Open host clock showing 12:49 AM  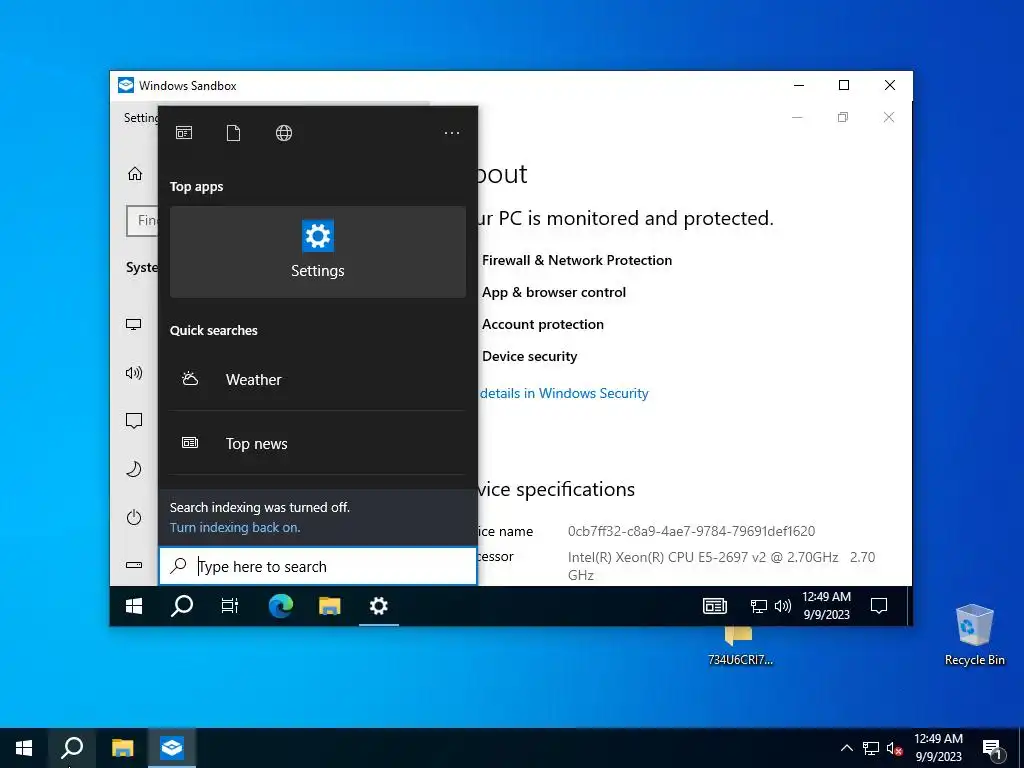click(938, 748)
